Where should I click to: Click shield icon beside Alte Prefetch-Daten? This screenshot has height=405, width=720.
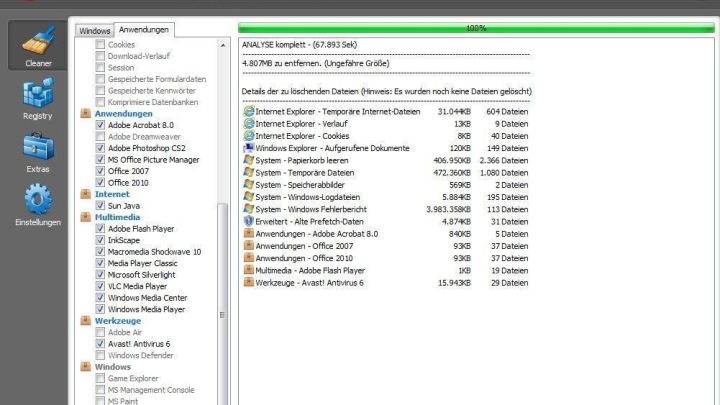click(x=248, y=221)
